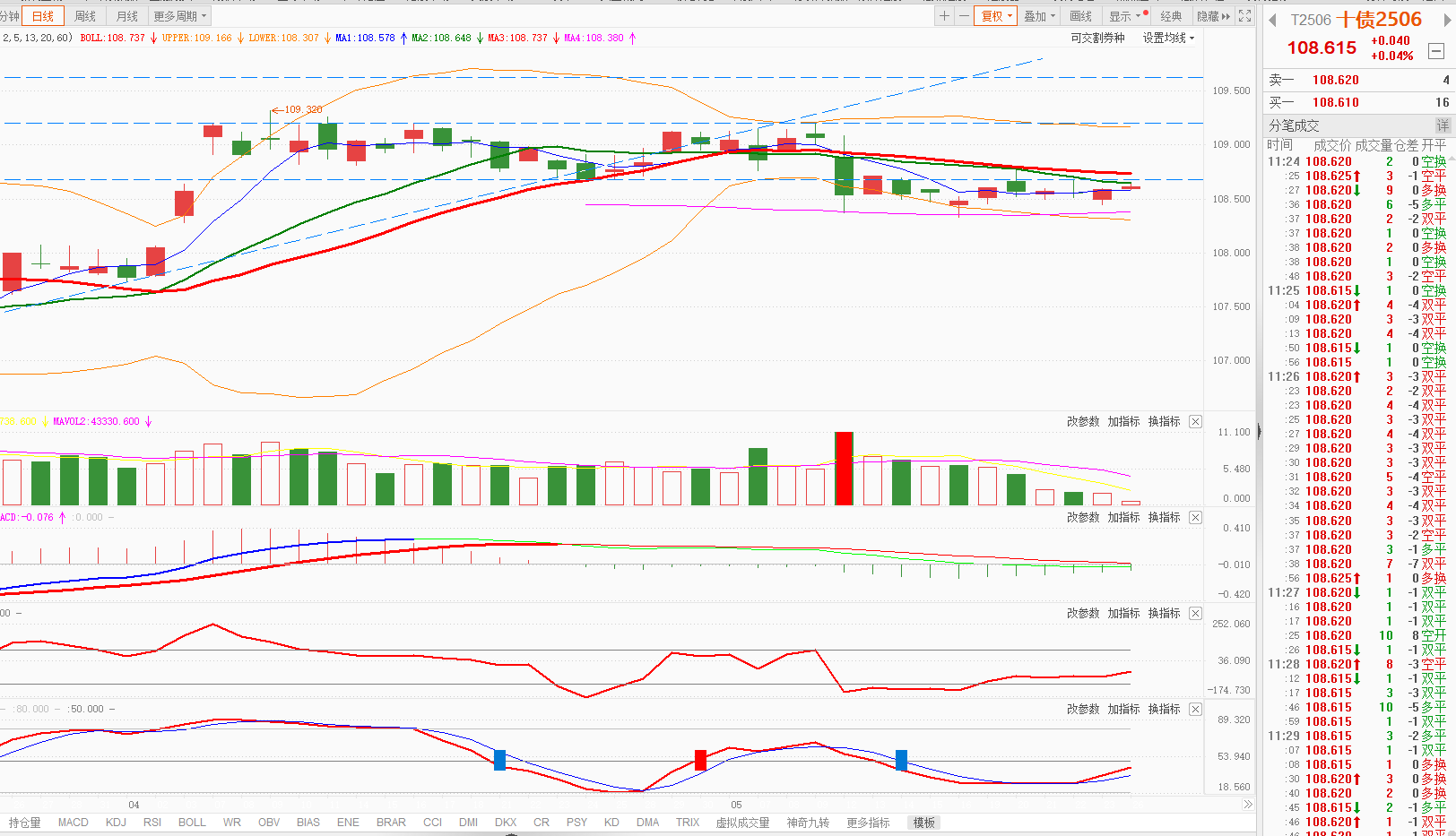Select 神奇九转 indicator tab
Viewport: 1456px width, 836px height.
[x=808, y=823]
